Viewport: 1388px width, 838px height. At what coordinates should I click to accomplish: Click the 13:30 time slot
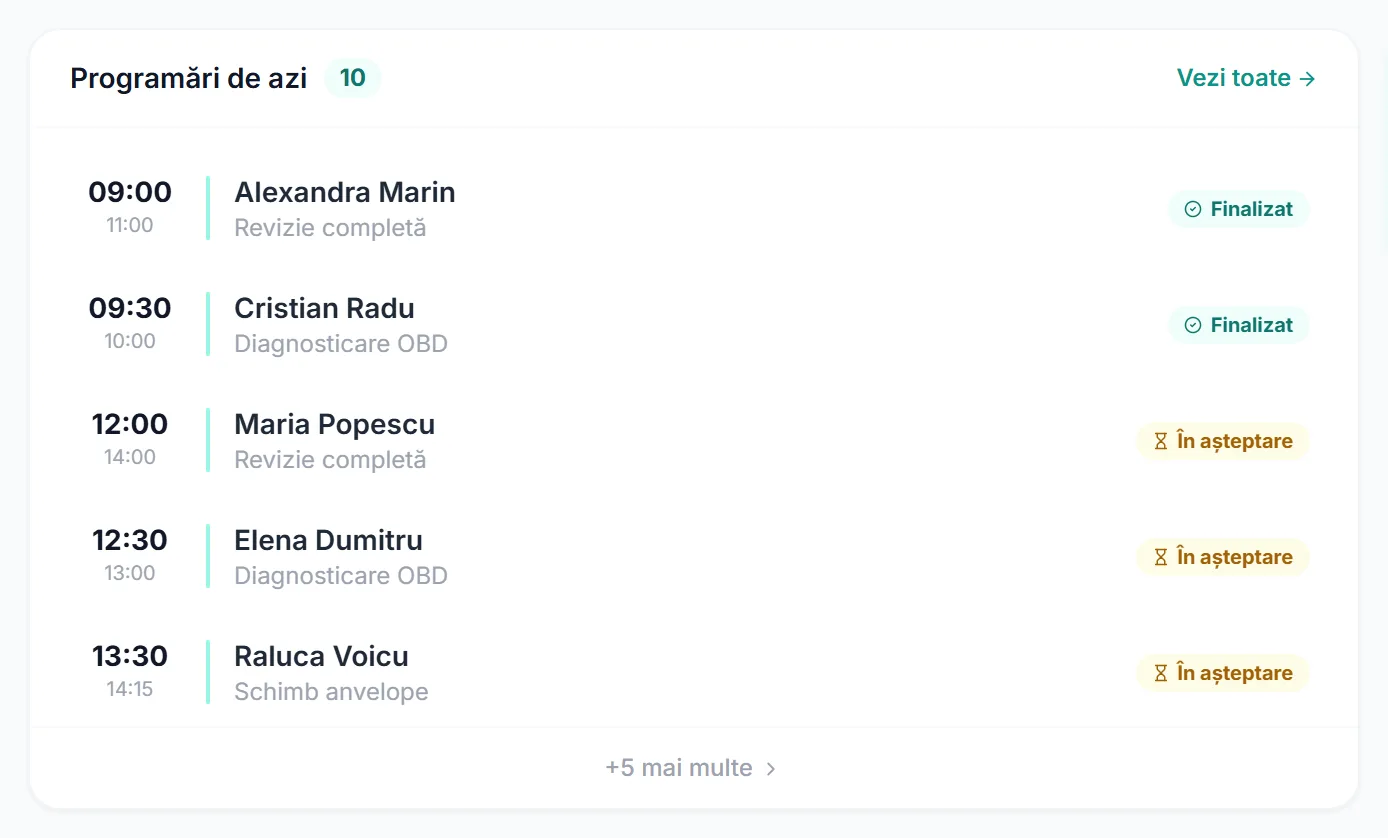(130, 656)
